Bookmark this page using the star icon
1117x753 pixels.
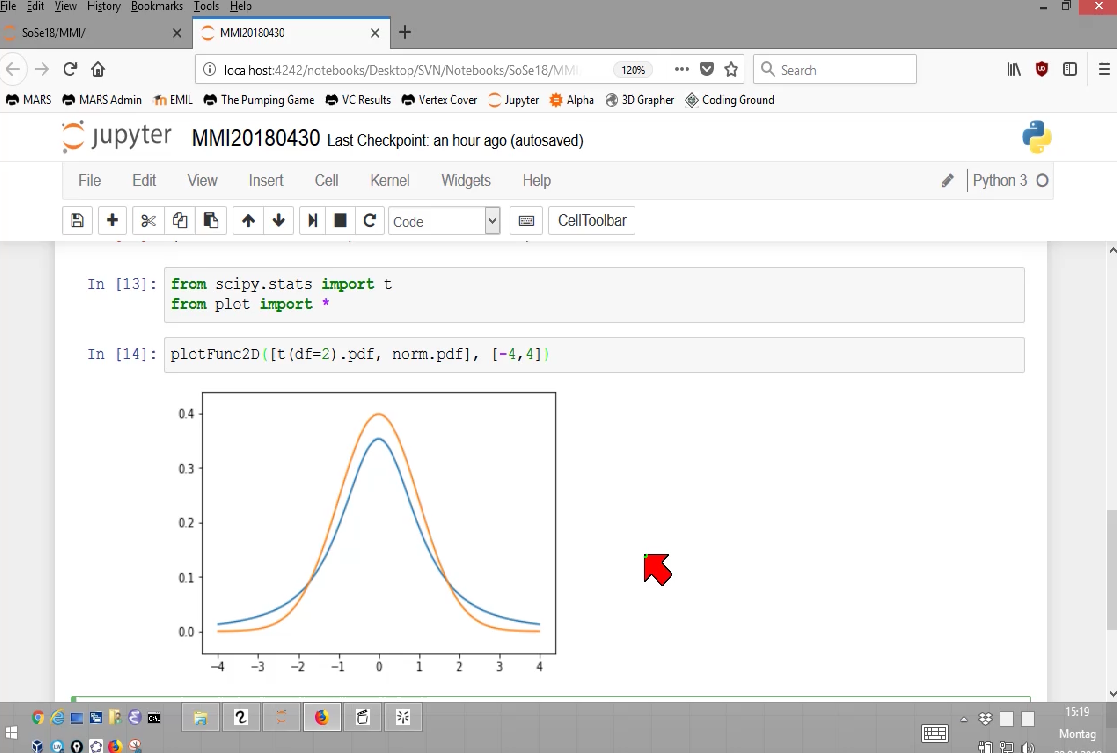(731, 69)
